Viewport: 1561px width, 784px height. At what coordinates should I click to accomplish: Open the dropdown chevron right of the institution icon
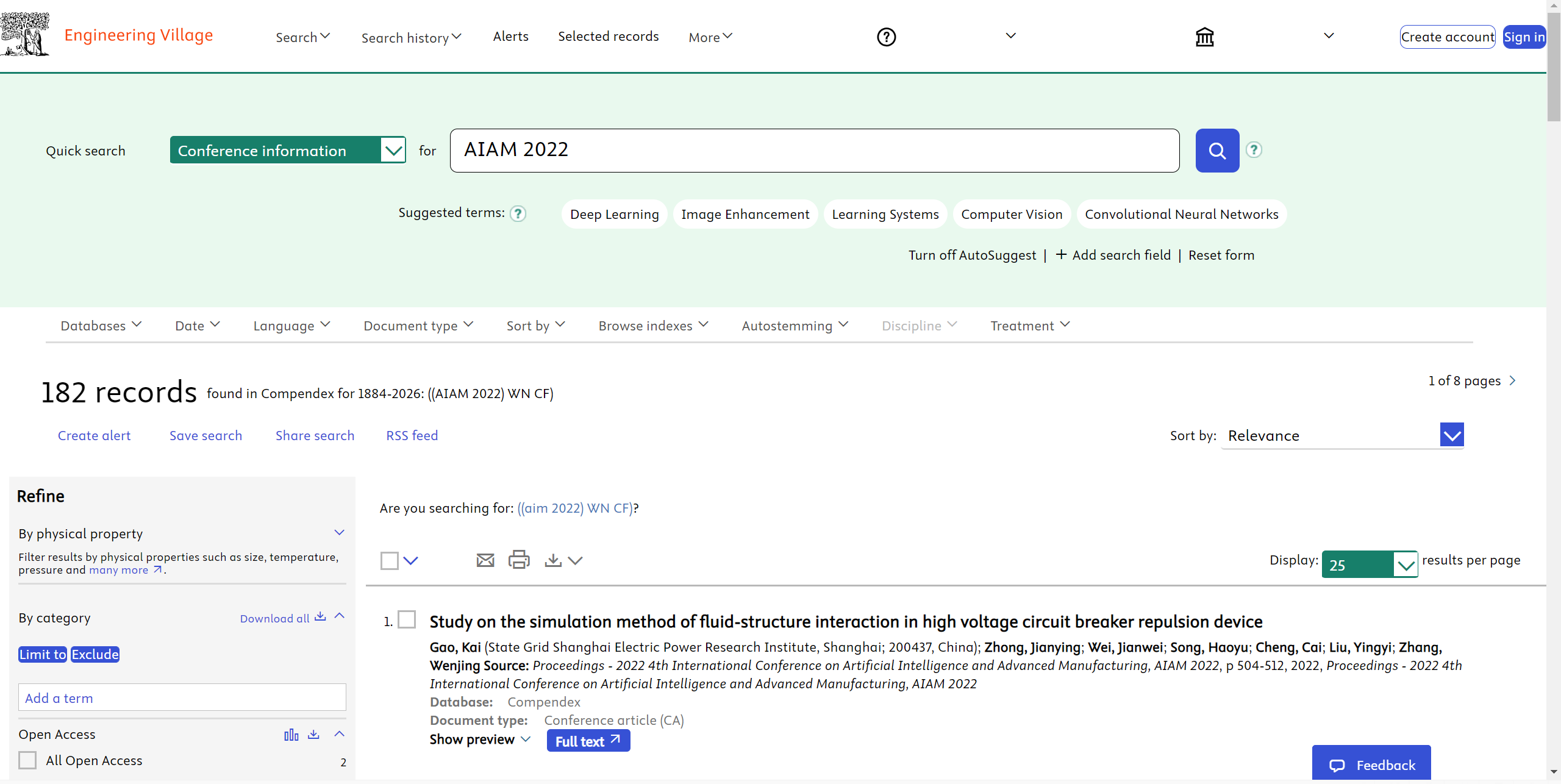click(x=1329, y=35)
